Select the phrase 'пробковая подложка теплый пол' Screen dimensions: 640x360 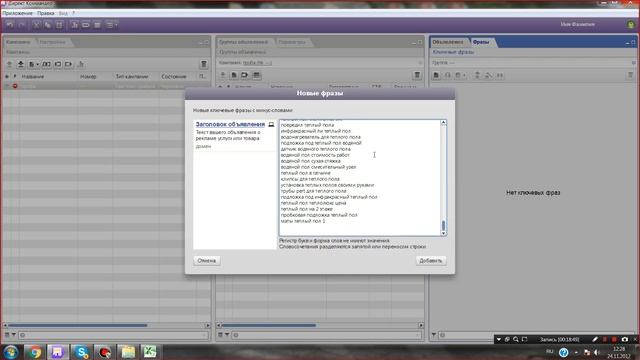(319, 215)
